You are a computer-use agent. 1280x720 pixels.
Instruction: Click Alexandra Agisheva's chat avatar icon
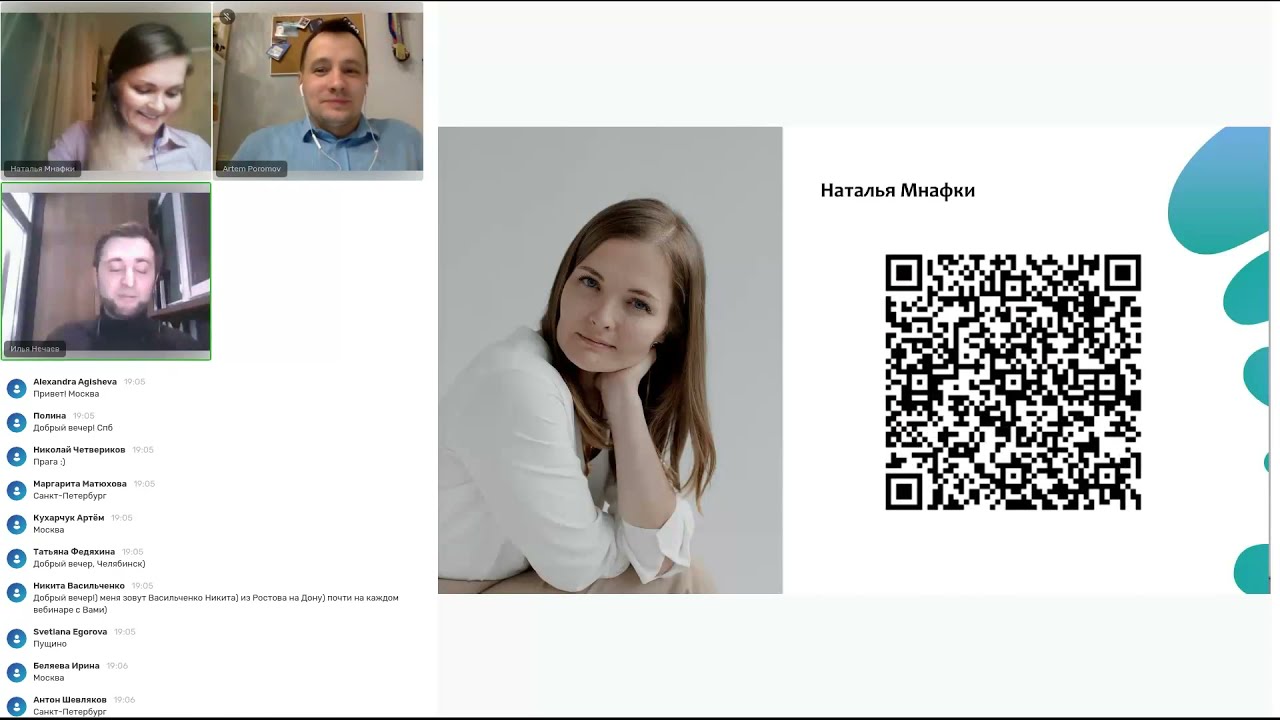pos(16,388)
